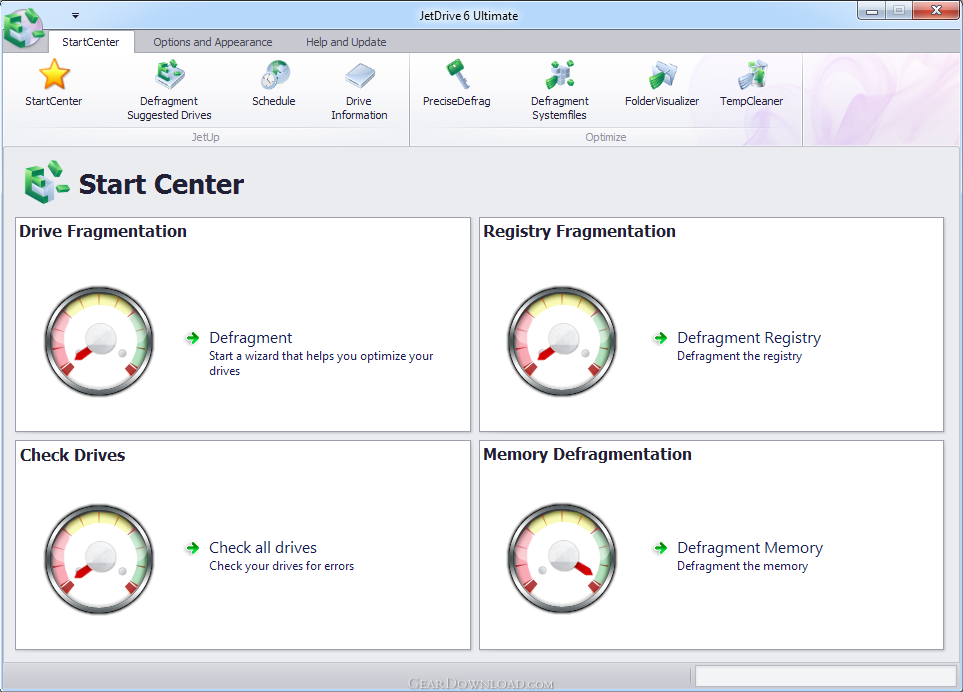
Task: Open Help and Update tab
Action: coord(346,42)
